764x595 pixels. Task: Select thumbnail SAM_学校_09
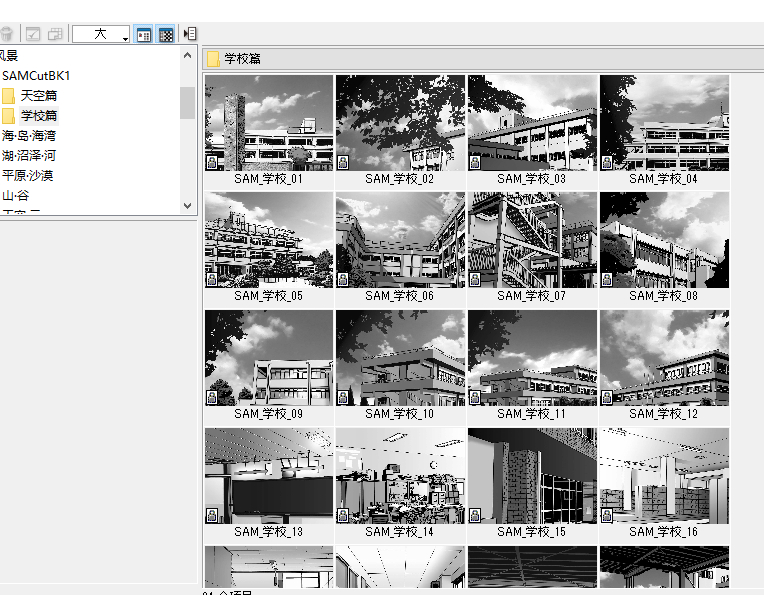click(x=269, y=358)
